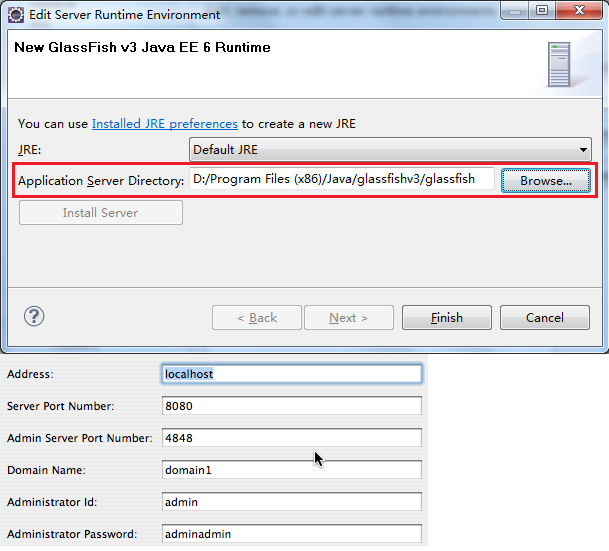The image size is (609, 551).
Task: Click the 'Administrator Password:' label
Action: [72, 534]
